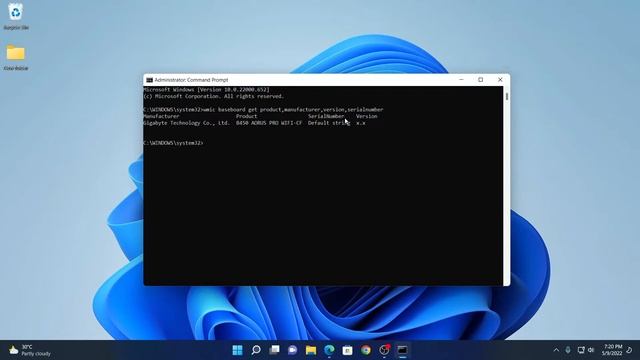Open the Windows Start menu
Screen dimensions: 640x360
coord(237,350)
